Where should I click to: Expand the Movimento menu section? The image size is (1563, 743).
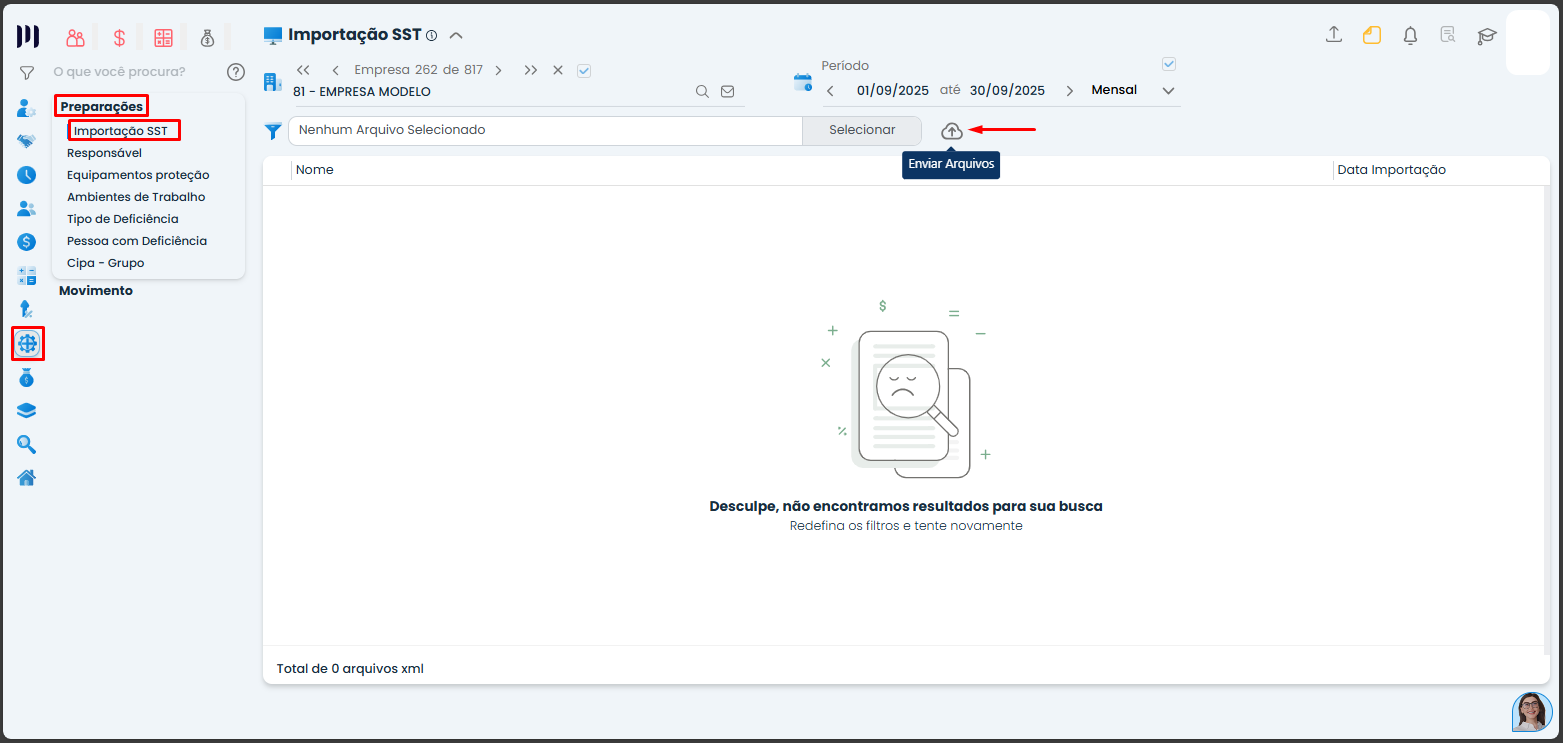point(96,291)
